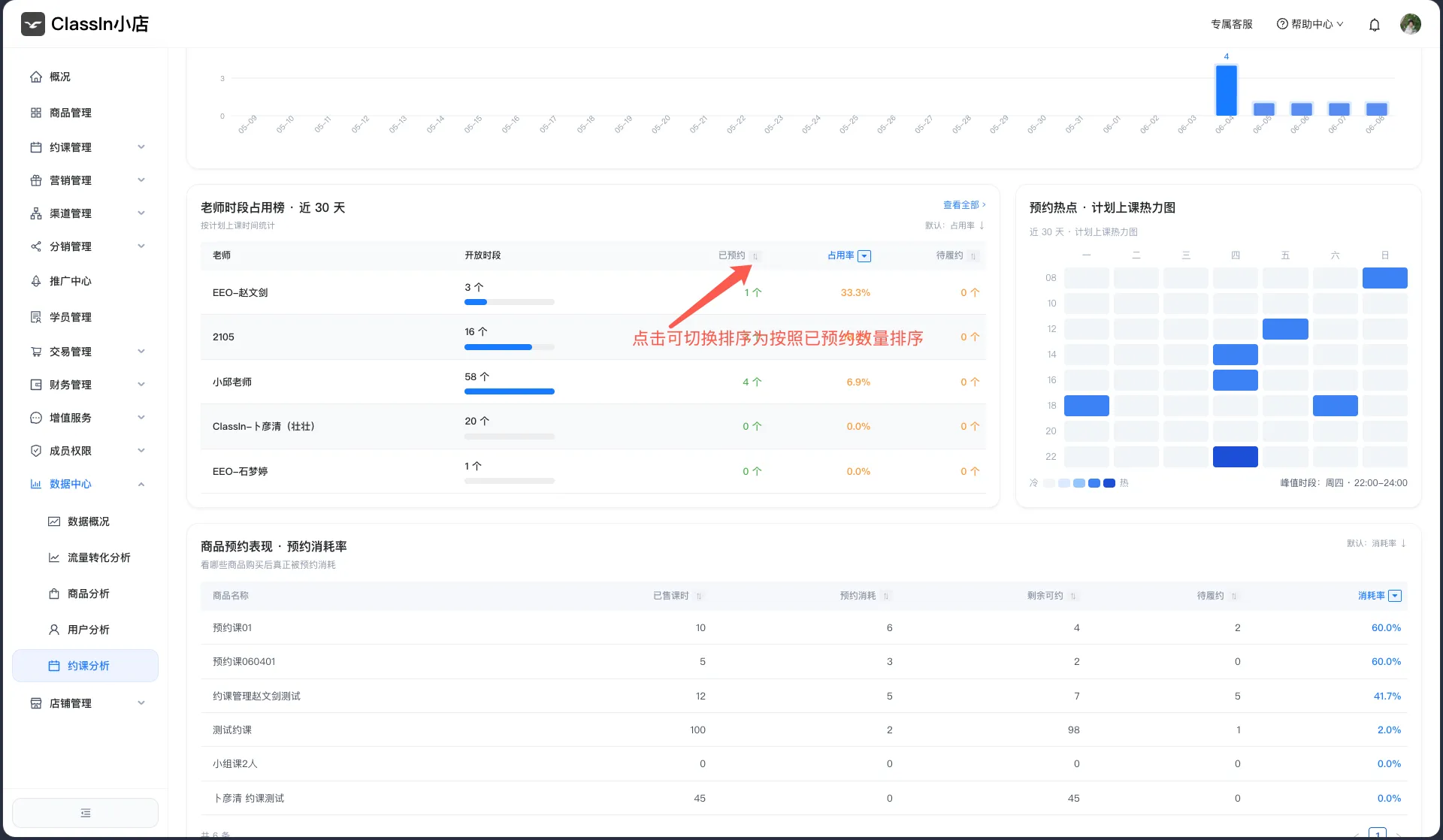Click heatmap cell Sunday 08 o'clock
Viewport: 1443px width, 840px height.
click(x=1384, y=278)
